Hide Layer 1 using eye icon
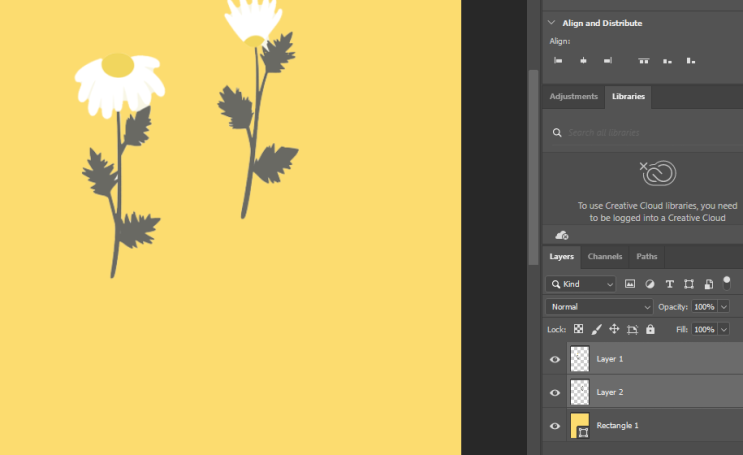This screenshot has width=743, height=455. coord(555,359)
